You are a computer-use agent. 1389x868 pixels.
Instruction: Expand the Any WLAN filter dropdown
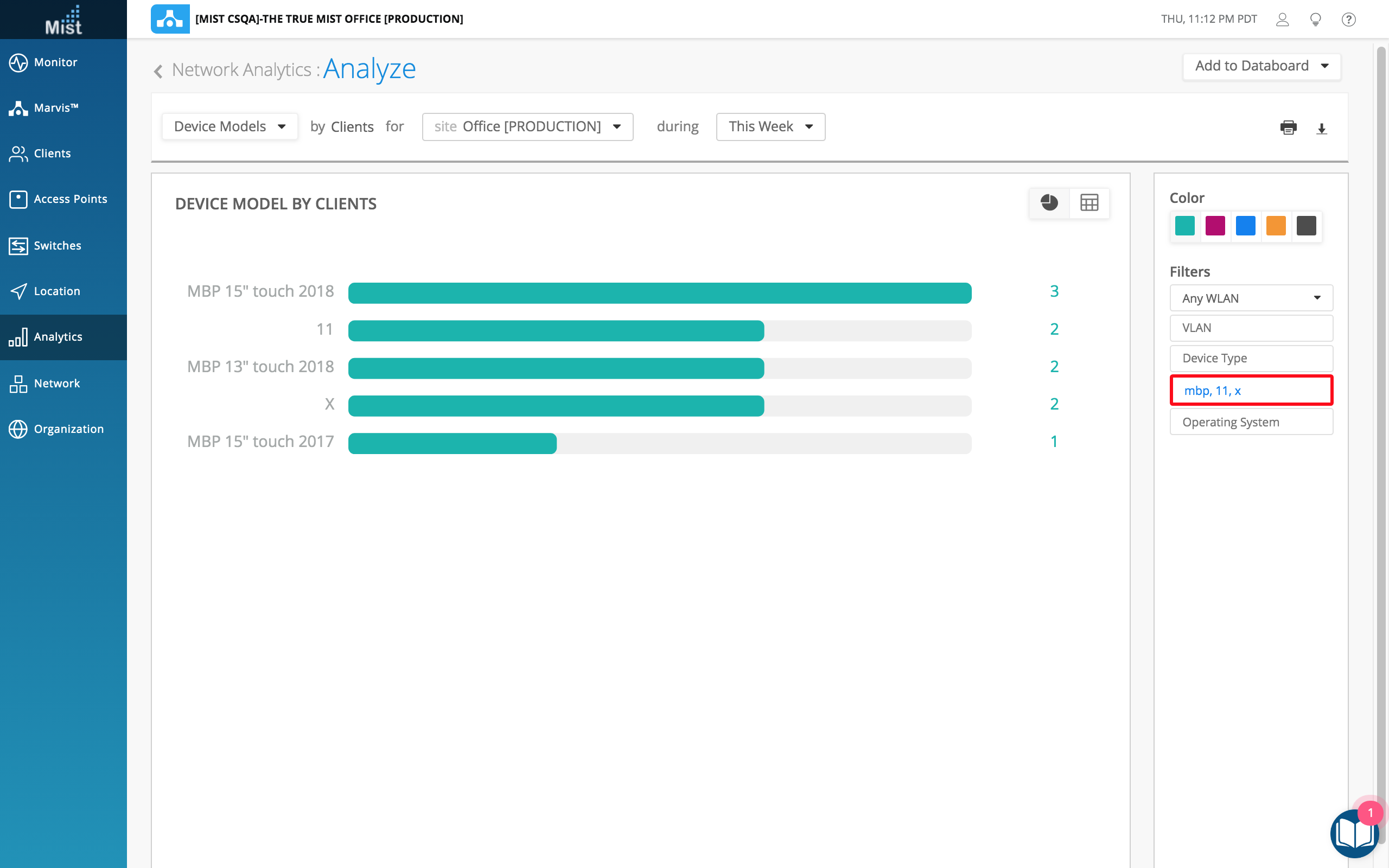click(x=1251, y=298)
